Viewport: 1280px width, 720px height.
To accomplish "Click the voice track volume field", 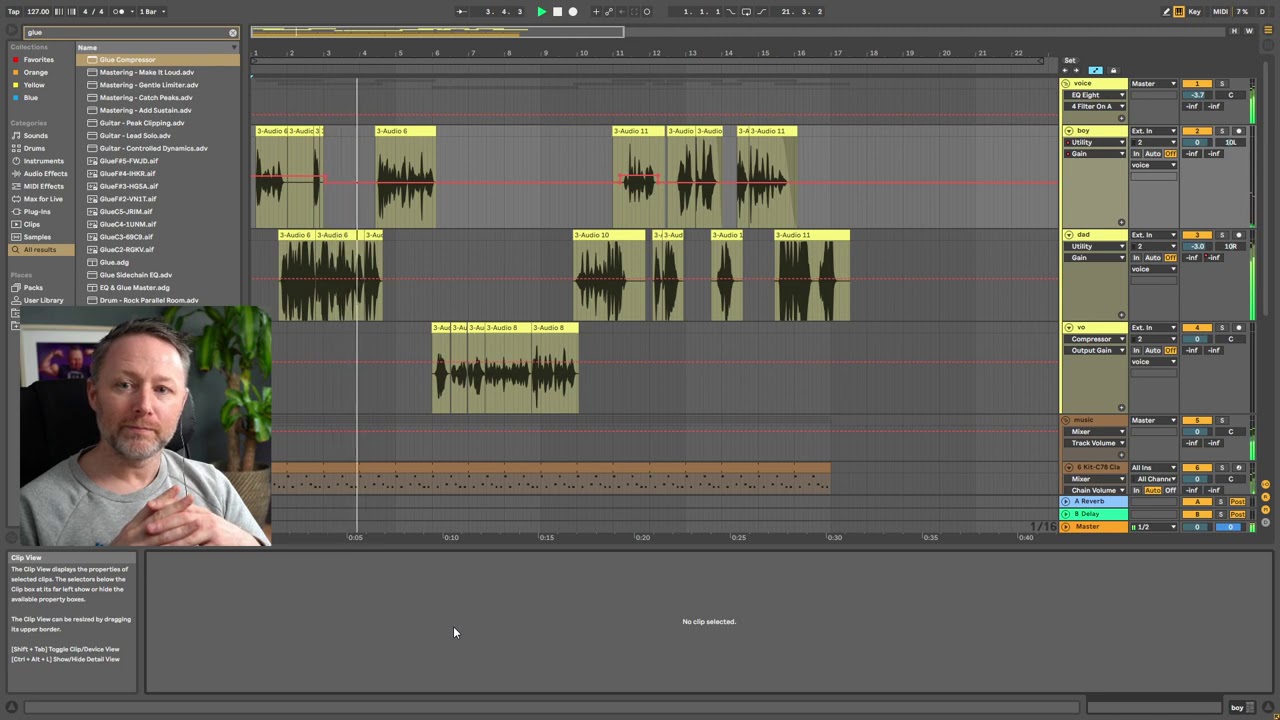I will click(1197, 95).
